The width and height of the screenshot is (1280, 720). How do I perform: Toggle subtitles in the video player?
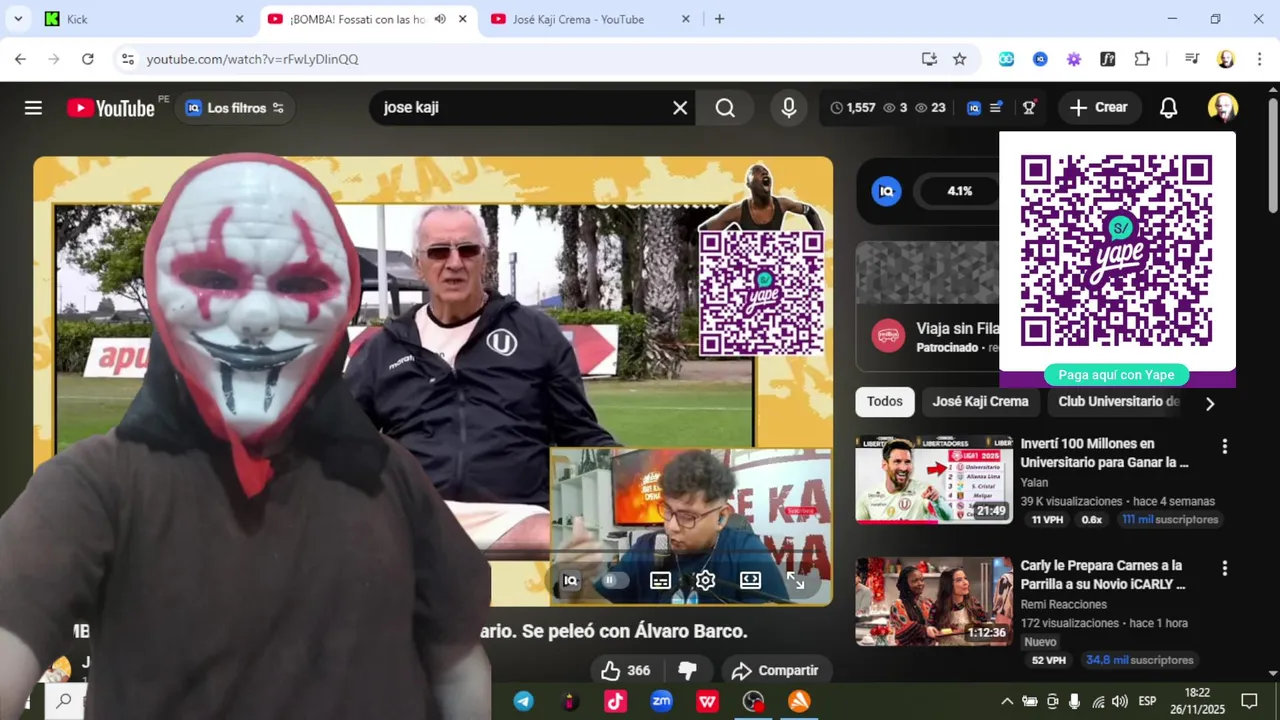click(x=660, y=580)
